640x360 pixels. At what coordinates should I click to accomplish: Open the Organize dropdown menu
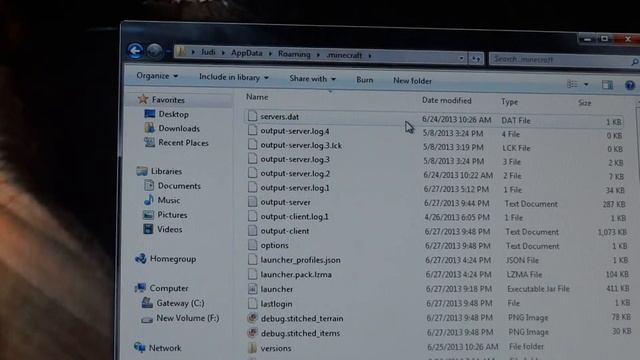point(157,76)
